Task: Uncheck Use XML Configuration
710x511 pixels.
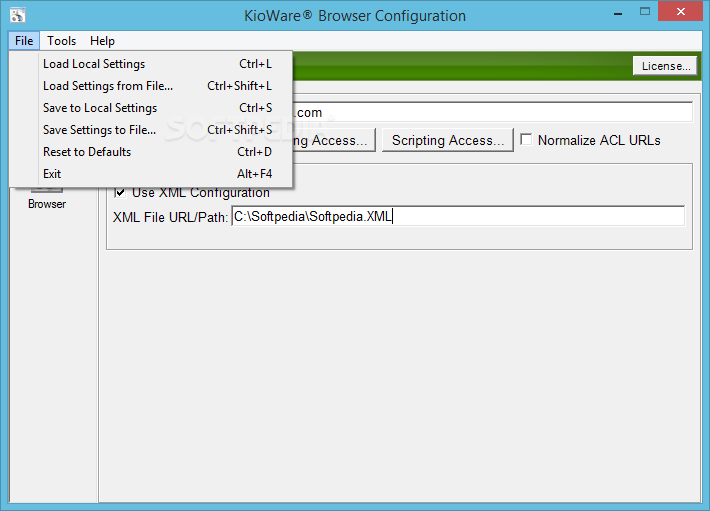Action: [x=120, y=192]
